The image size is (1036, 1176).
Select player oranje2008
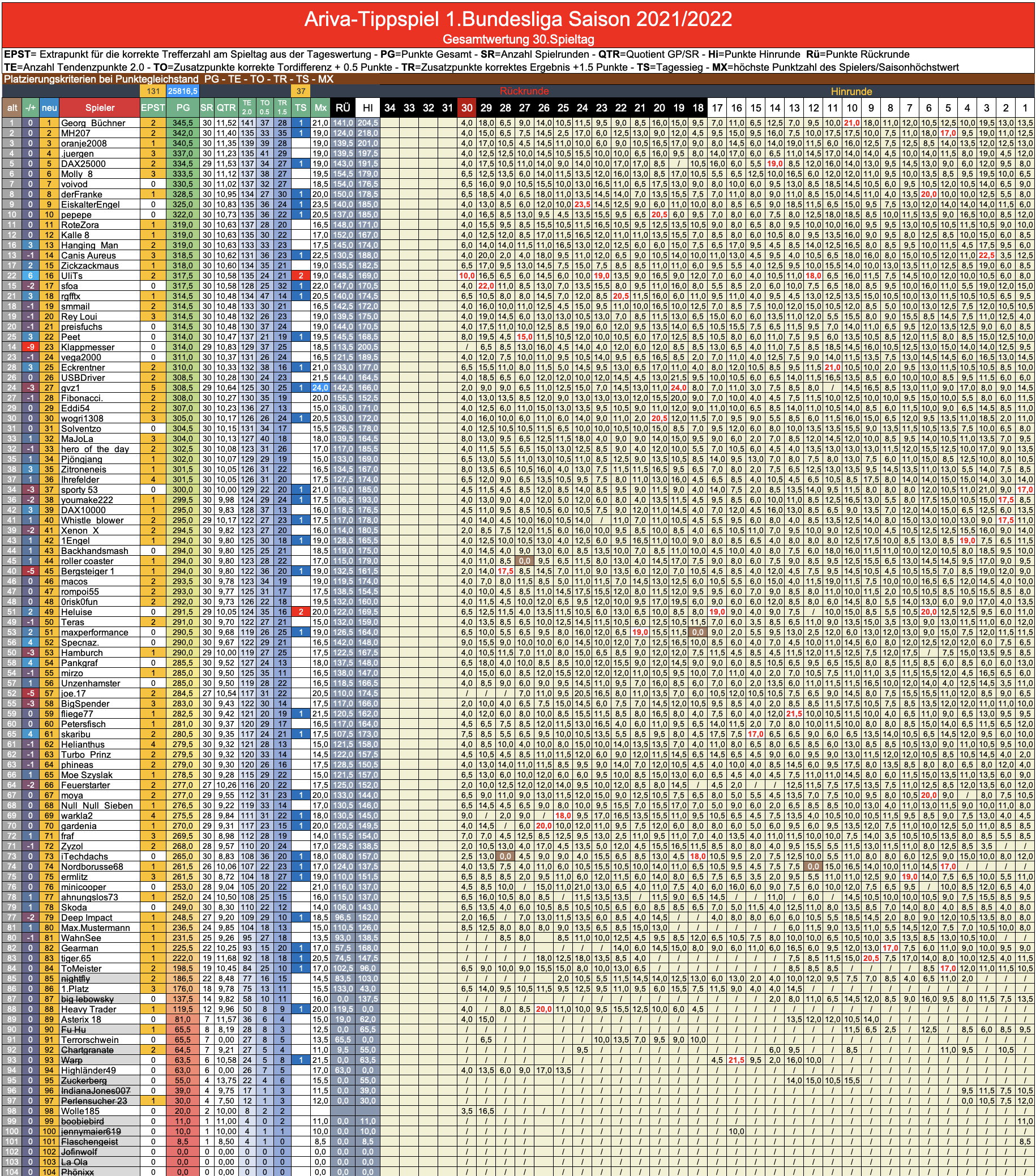[84, 143]
